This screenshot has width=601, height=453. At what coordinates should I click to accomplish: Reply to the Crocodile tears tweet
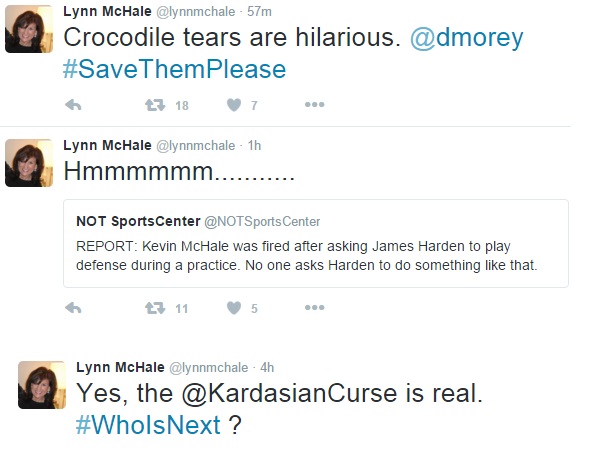(73, 105)
